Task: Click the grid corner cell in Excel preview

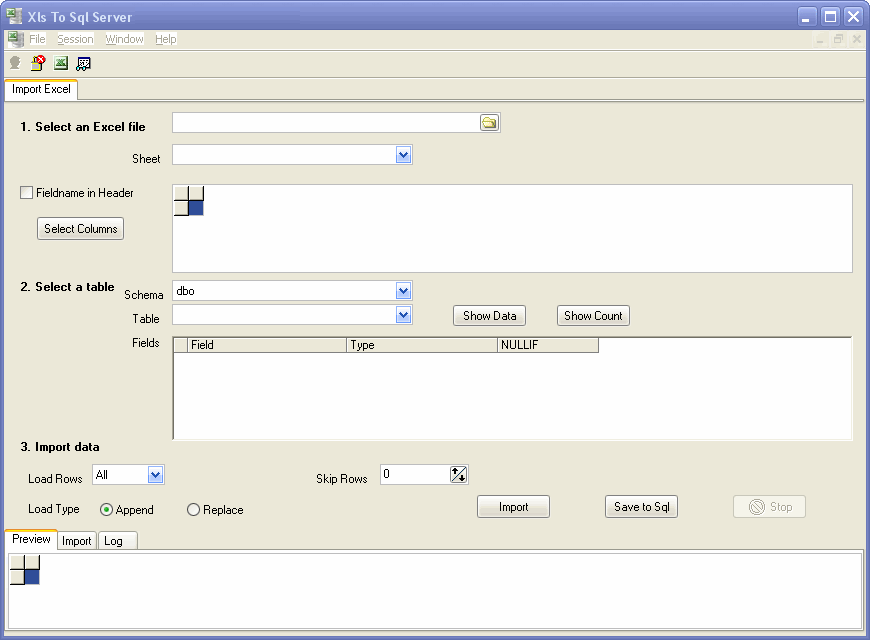Action: tap(181, 193)
